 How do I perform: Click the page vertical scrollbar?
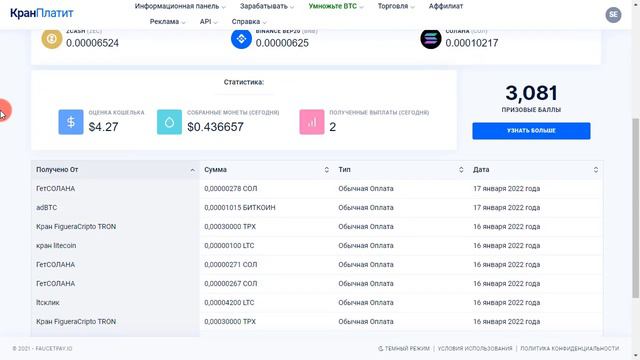click(636, 208)
